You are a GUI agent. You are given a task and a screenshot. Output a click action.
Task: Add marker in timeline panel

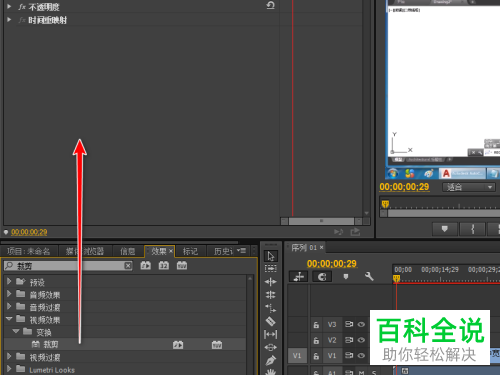point(346,276)
